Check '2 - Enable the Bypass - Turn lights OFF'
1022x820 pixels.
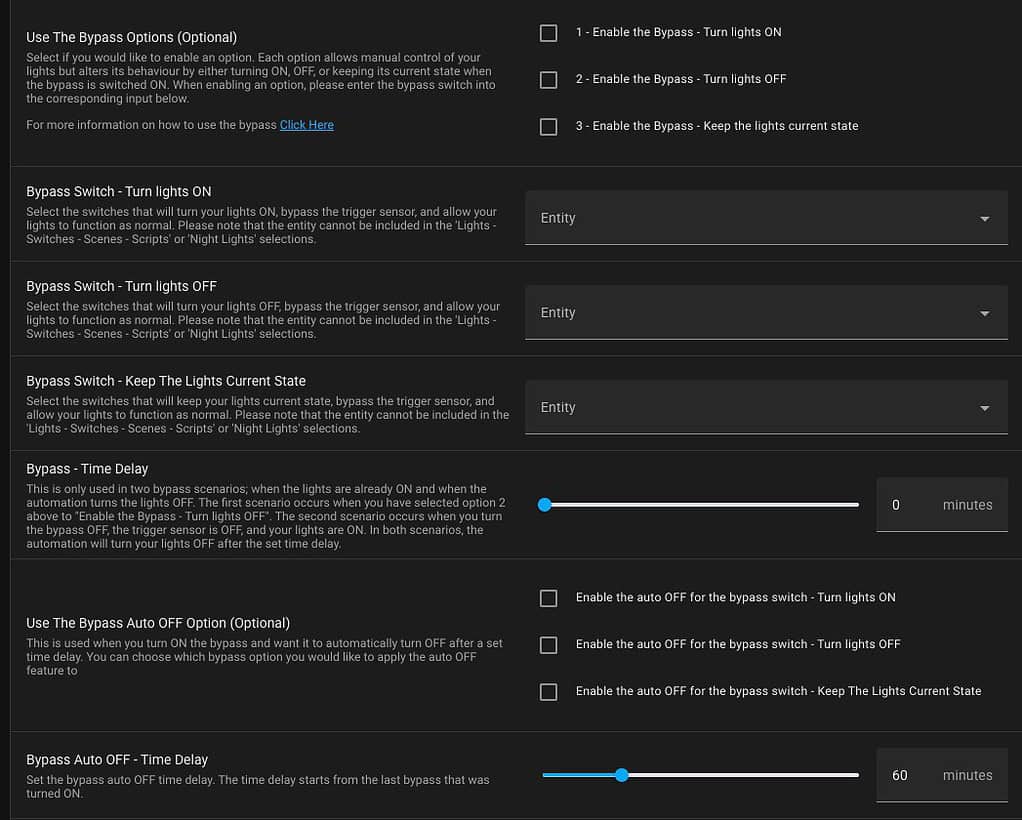click(548, 80)
